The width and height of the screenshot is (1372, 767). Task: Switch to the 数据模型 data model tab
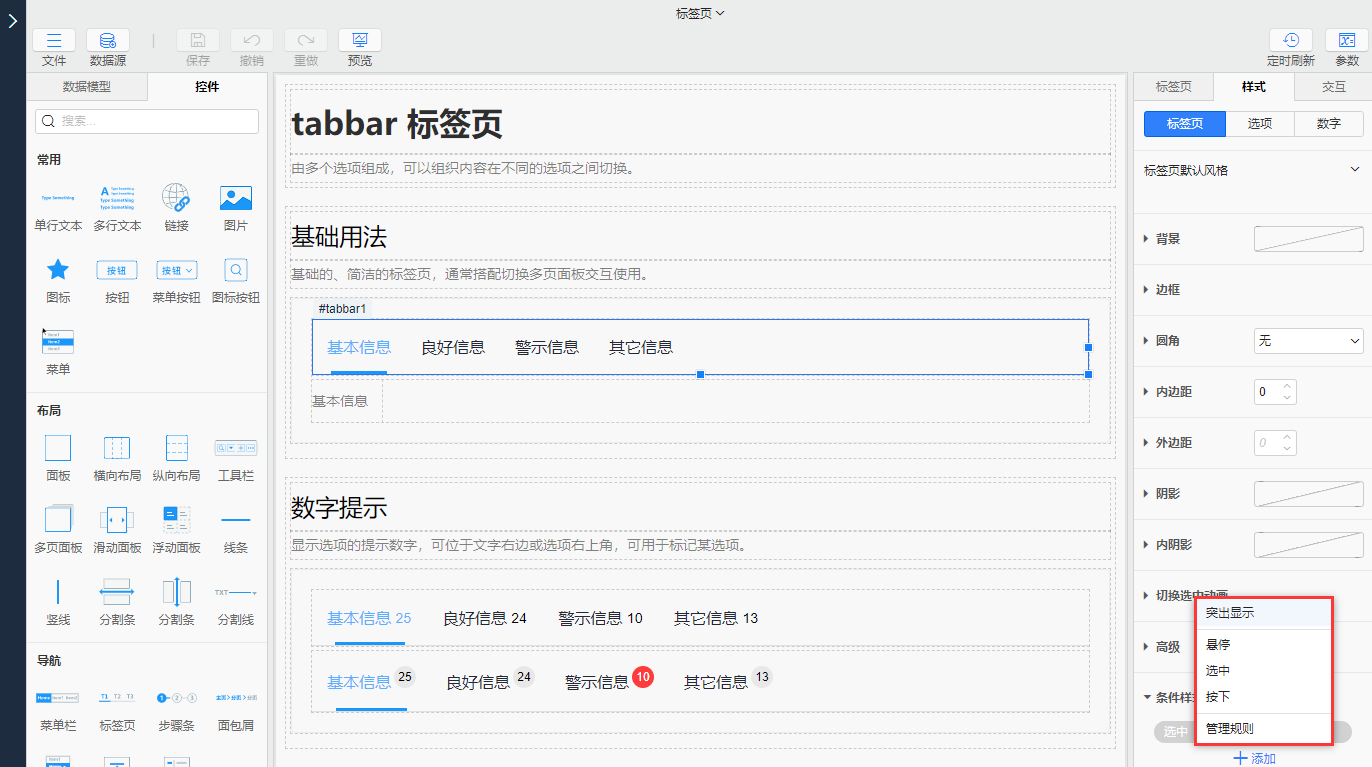87,87
